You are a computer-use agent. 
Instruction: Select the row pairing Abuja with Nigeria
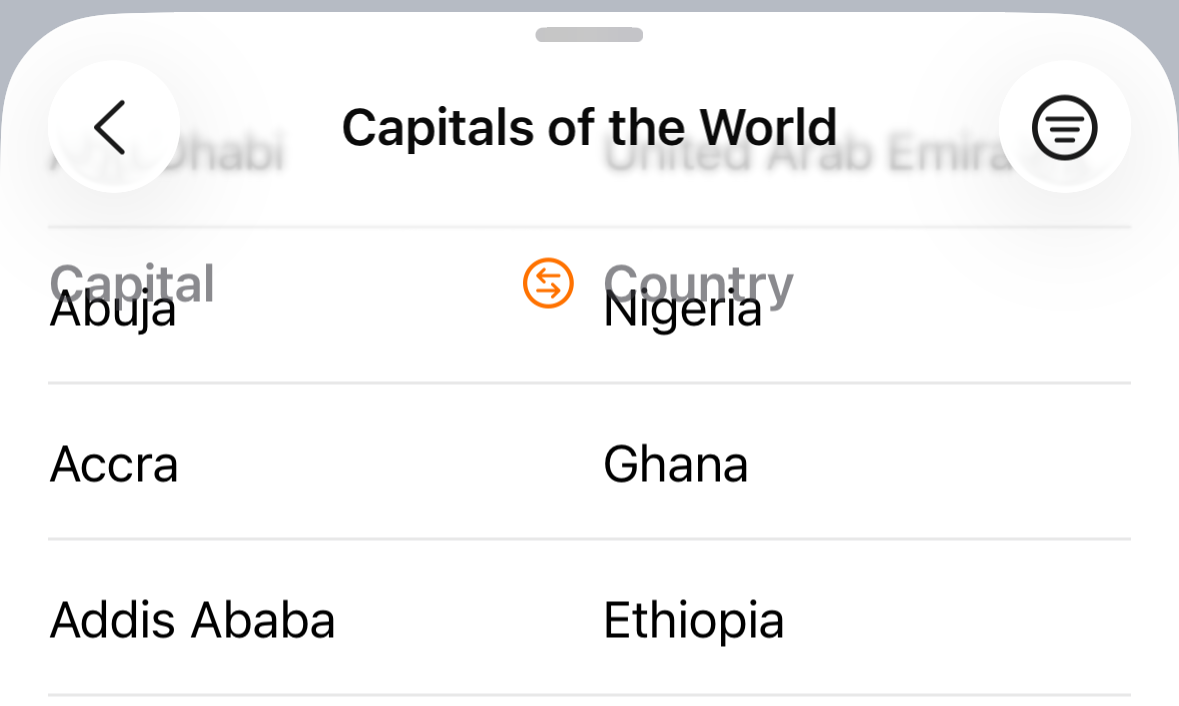click(x=589, y=305)
